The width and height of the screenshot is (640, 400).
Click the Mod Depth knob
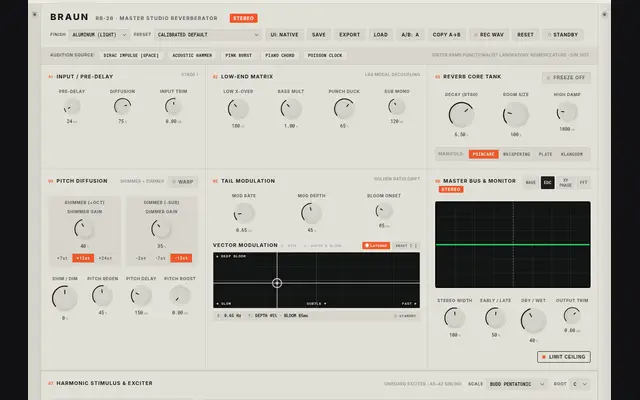coord(311,213)
